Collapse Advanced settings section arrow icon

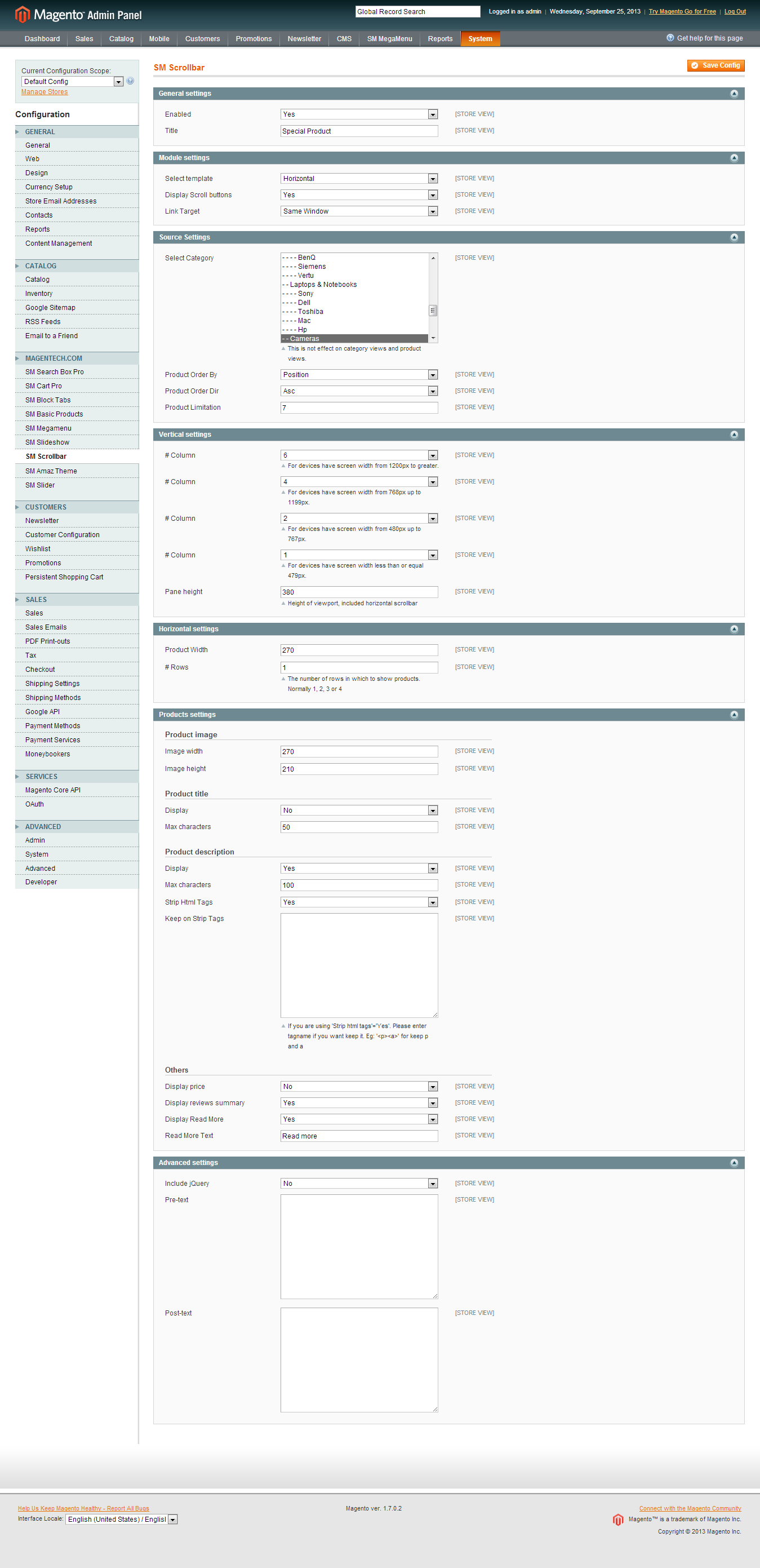(x=734, y=1163)
